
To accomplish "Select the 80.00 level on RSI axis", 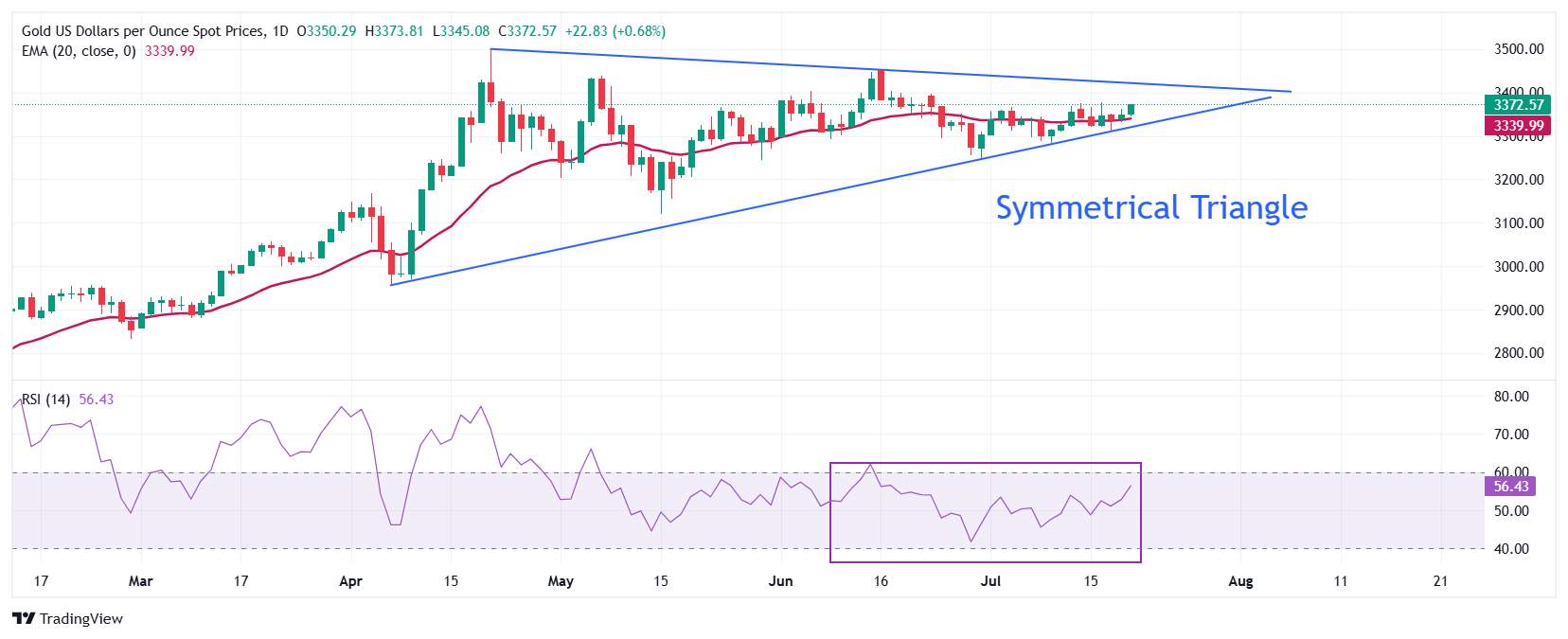I will (1511, 397).
